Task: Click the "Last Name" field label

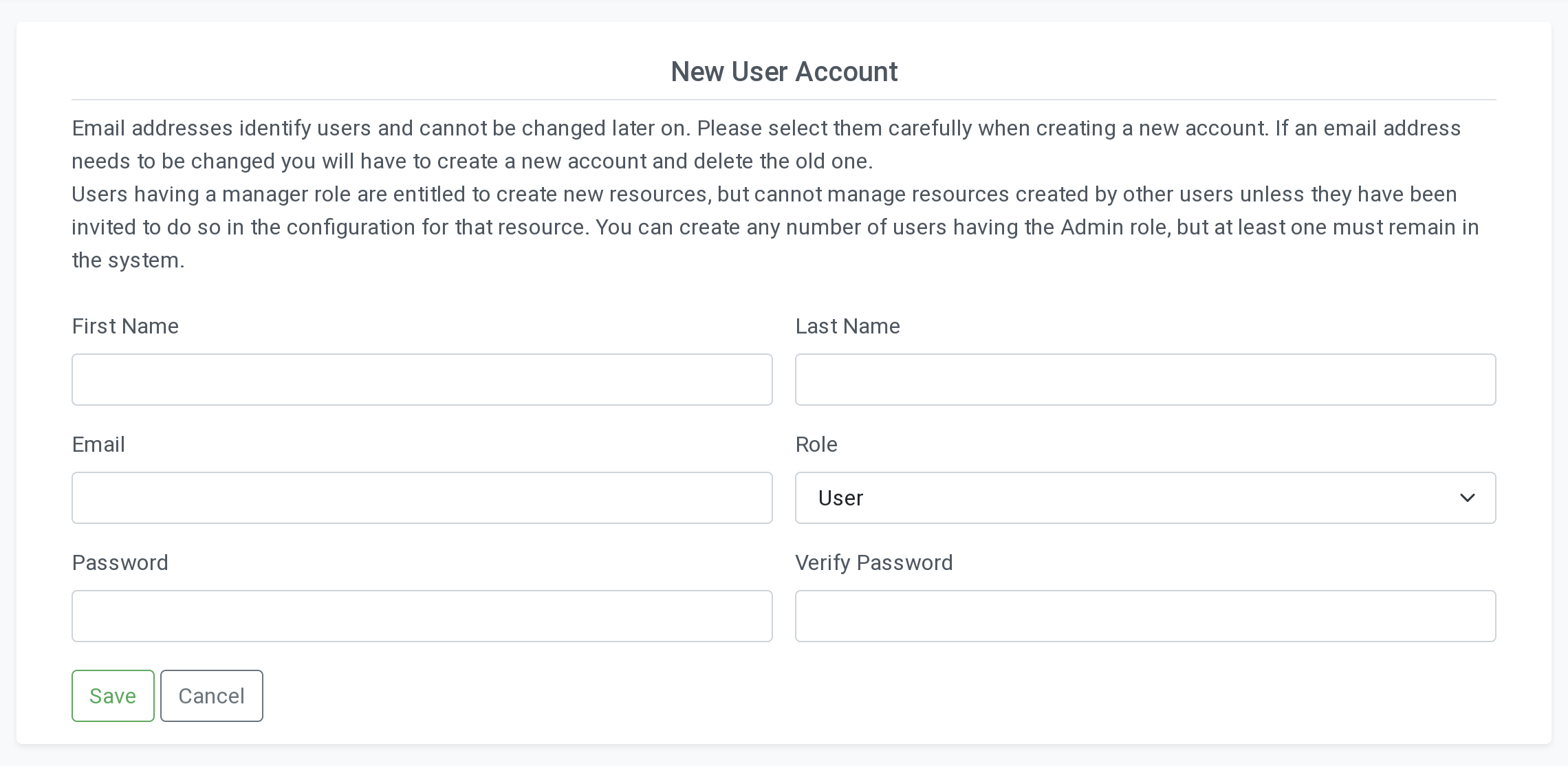Action: (x=847, y=326)
